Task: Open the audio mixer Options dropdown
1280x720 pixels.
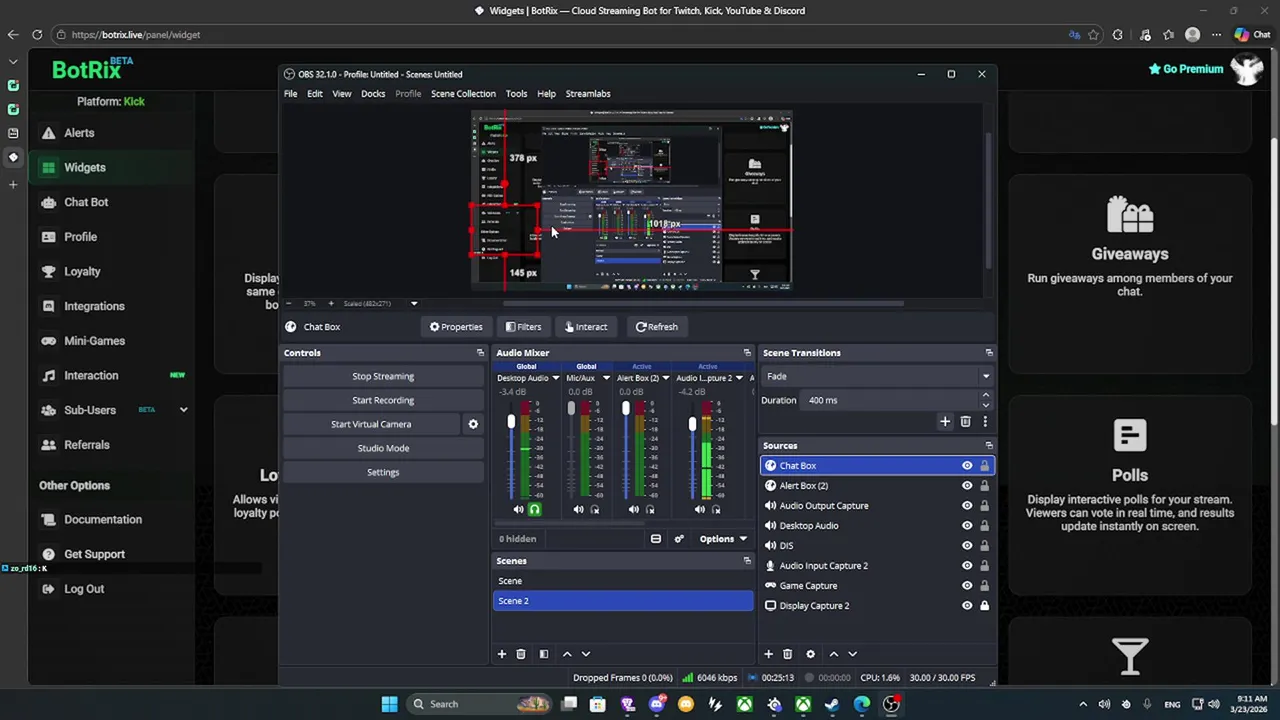Action: pos(723,539)
